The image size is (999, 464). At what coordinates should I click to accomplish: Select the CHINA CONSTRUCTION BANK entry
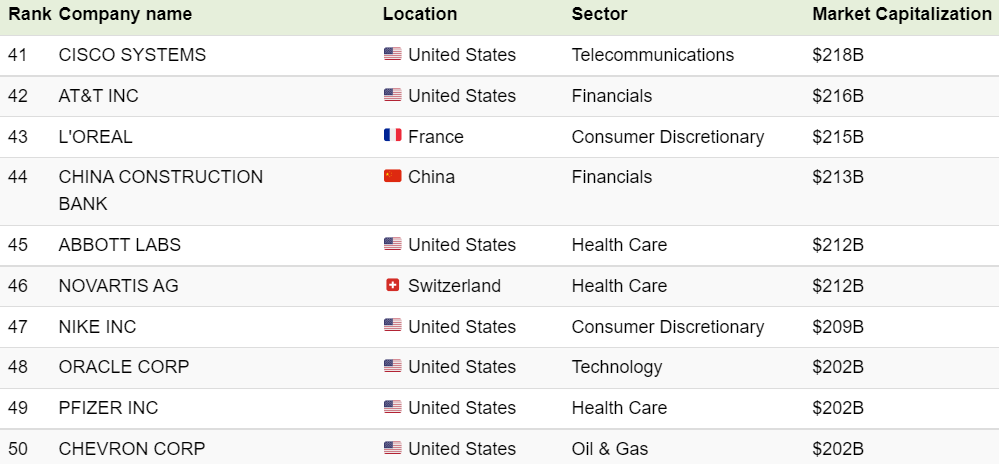pyautogui.click(x=161, y=190)
